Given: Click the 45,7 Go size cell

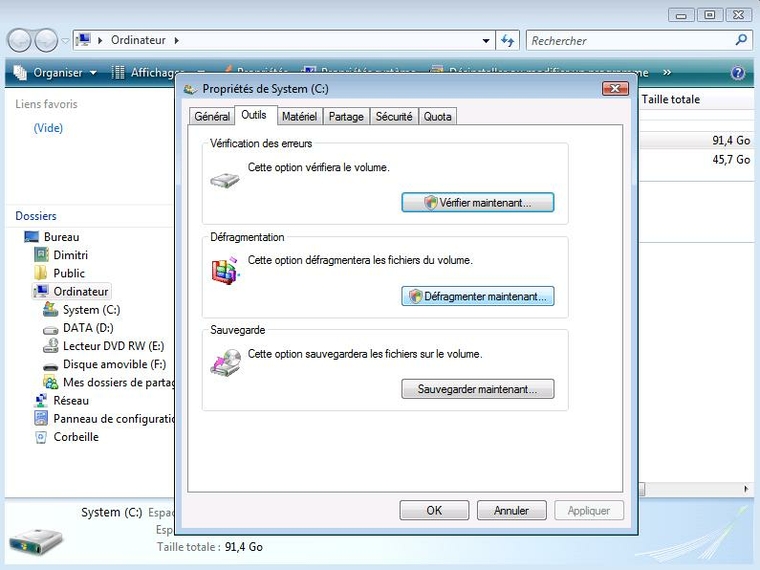Looking at the screenshot, I should click(x=731, y=159).
